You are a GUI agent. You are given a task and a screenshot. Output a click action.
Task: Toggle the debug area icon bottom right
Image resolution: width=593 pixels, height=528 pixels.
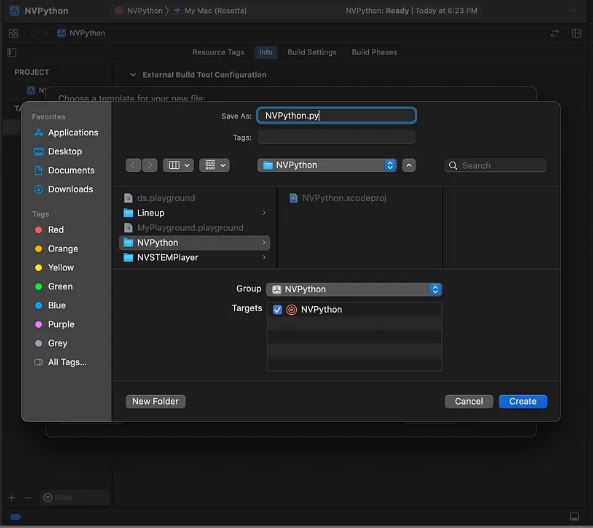[574, 516]
